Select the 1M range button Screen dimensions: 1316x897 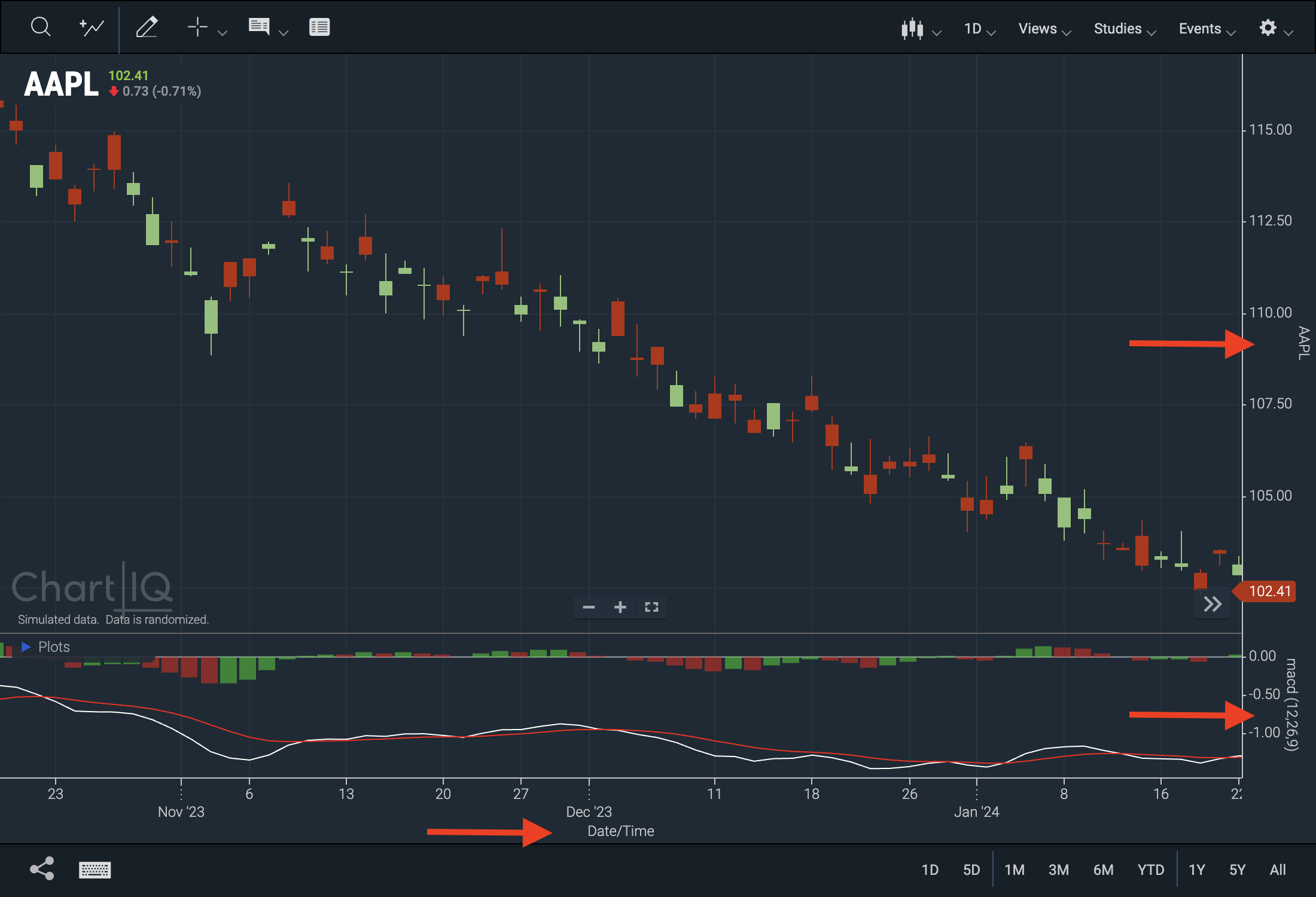[x=1015, y=870]
